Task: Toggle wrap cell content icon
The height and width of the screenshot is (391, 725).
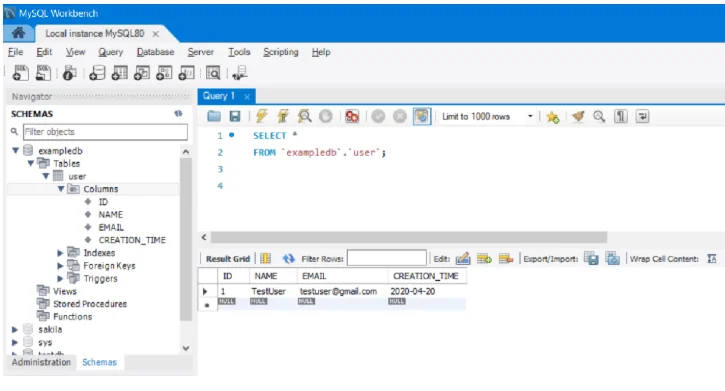Action: (x=712, y=259)
